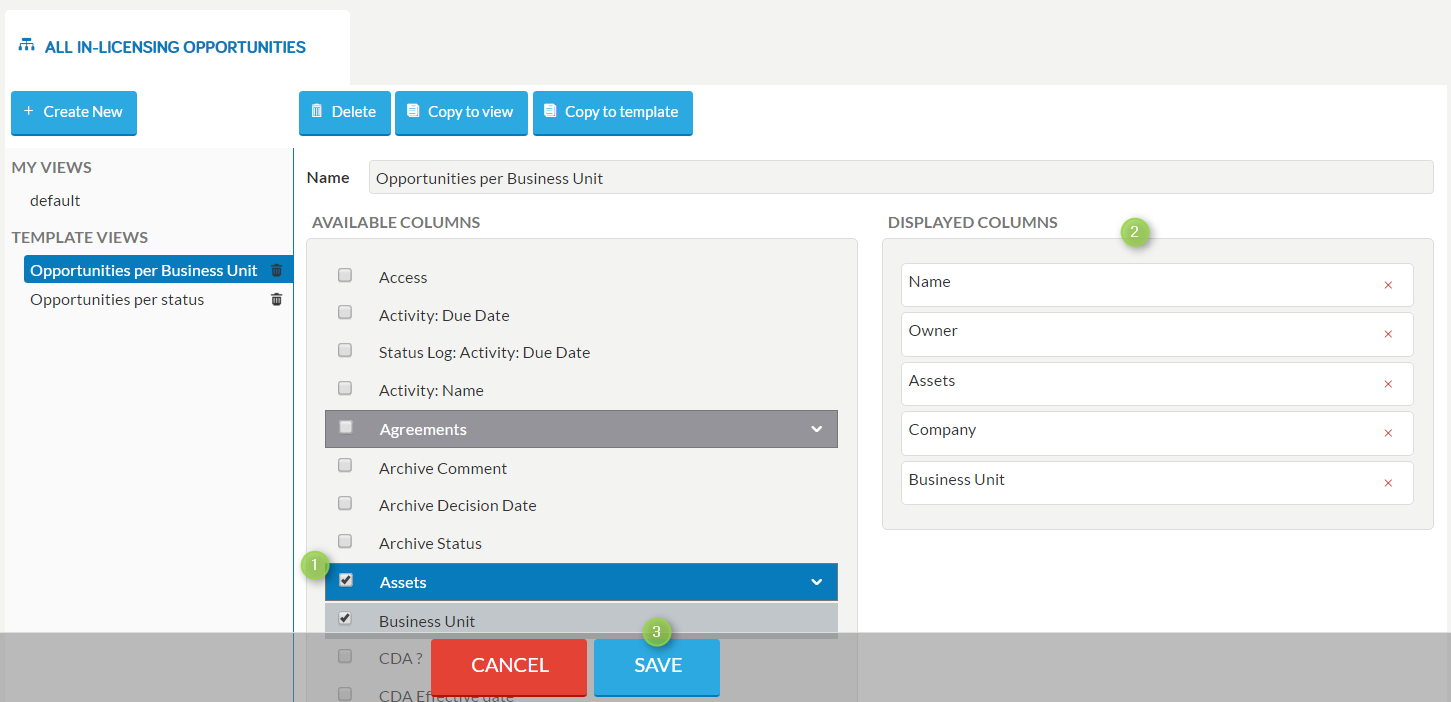Expand the Assets group chevron

817,582
